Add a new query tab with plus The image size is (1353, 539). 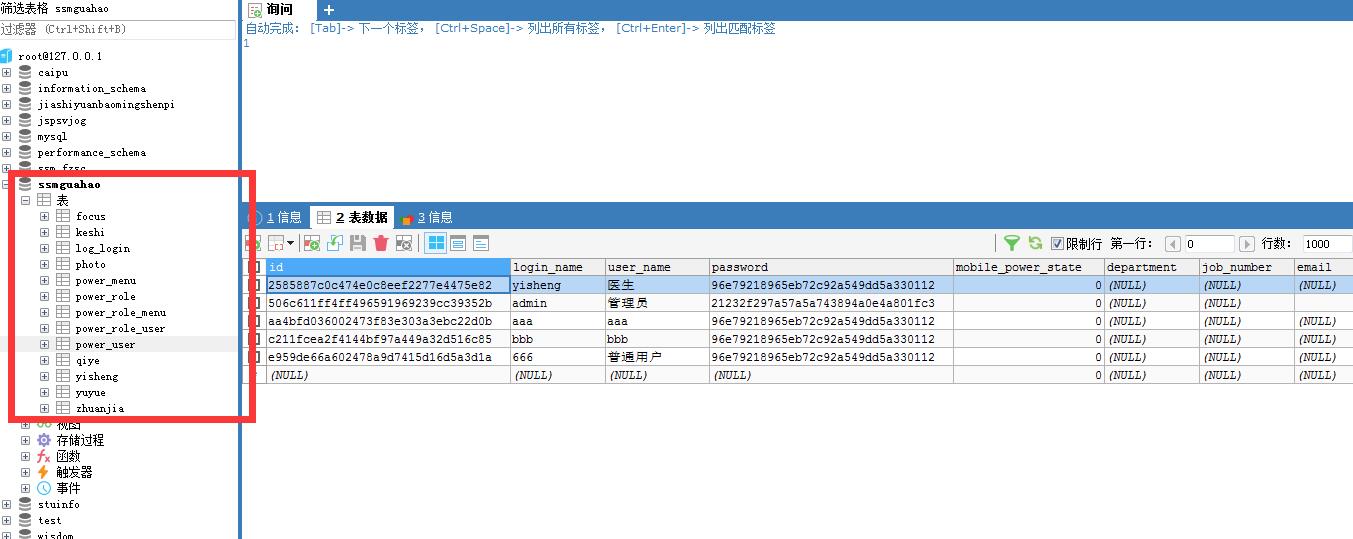[330, 10]
